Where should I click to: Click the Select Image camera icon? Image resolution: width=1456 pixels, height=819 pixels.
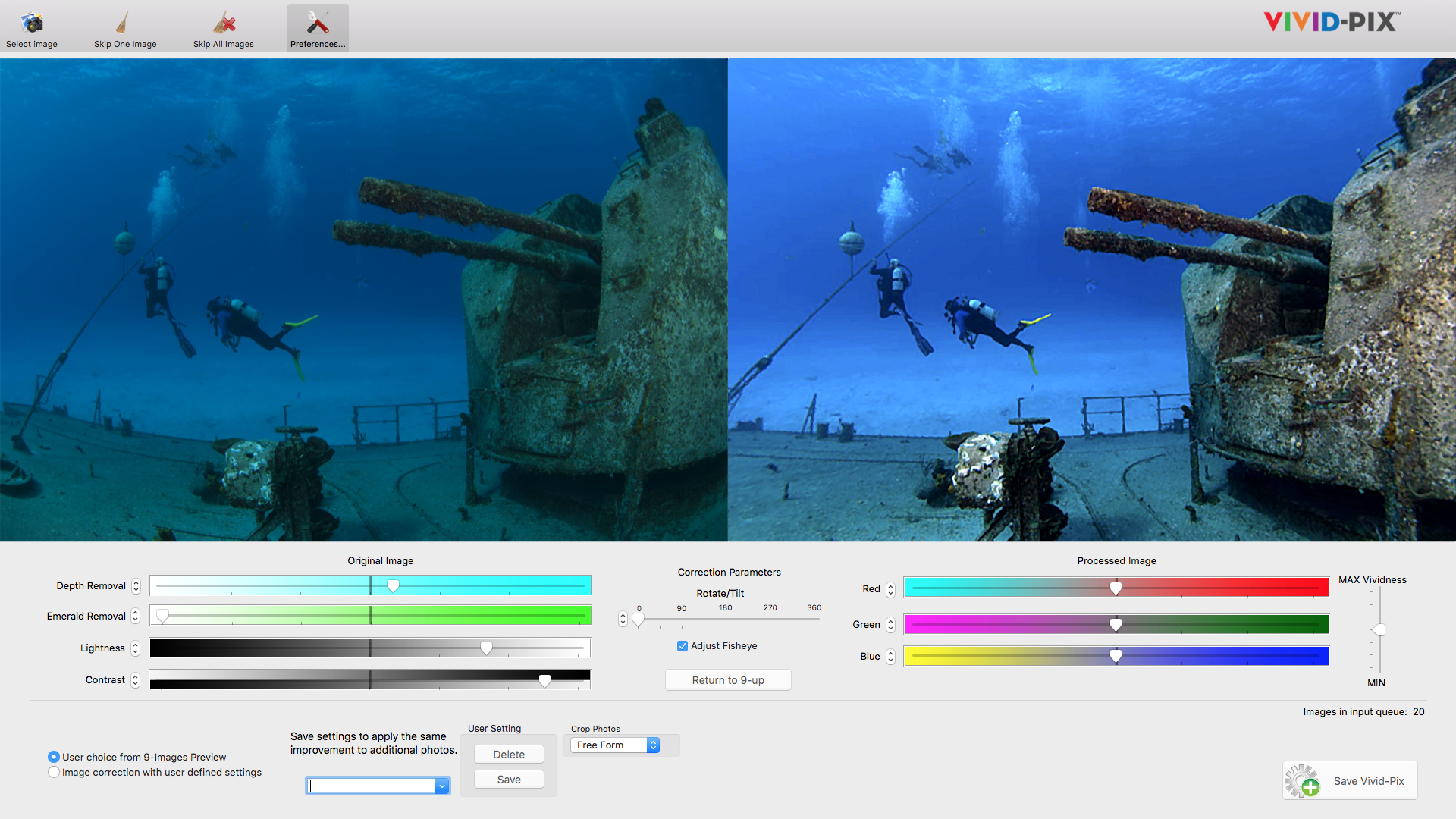32,24
